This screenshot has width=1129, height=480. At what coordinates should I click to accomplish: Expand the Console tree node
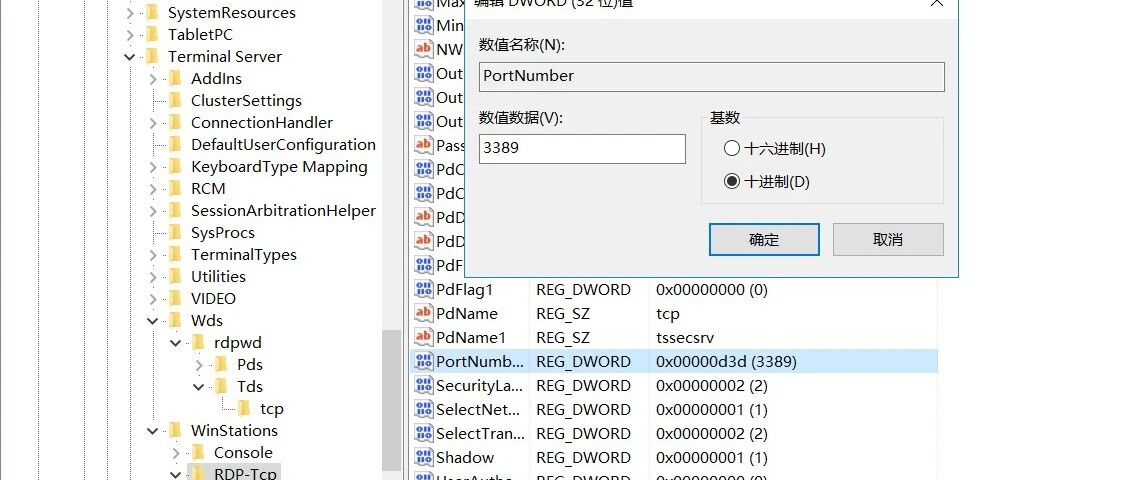pos(176,453)
